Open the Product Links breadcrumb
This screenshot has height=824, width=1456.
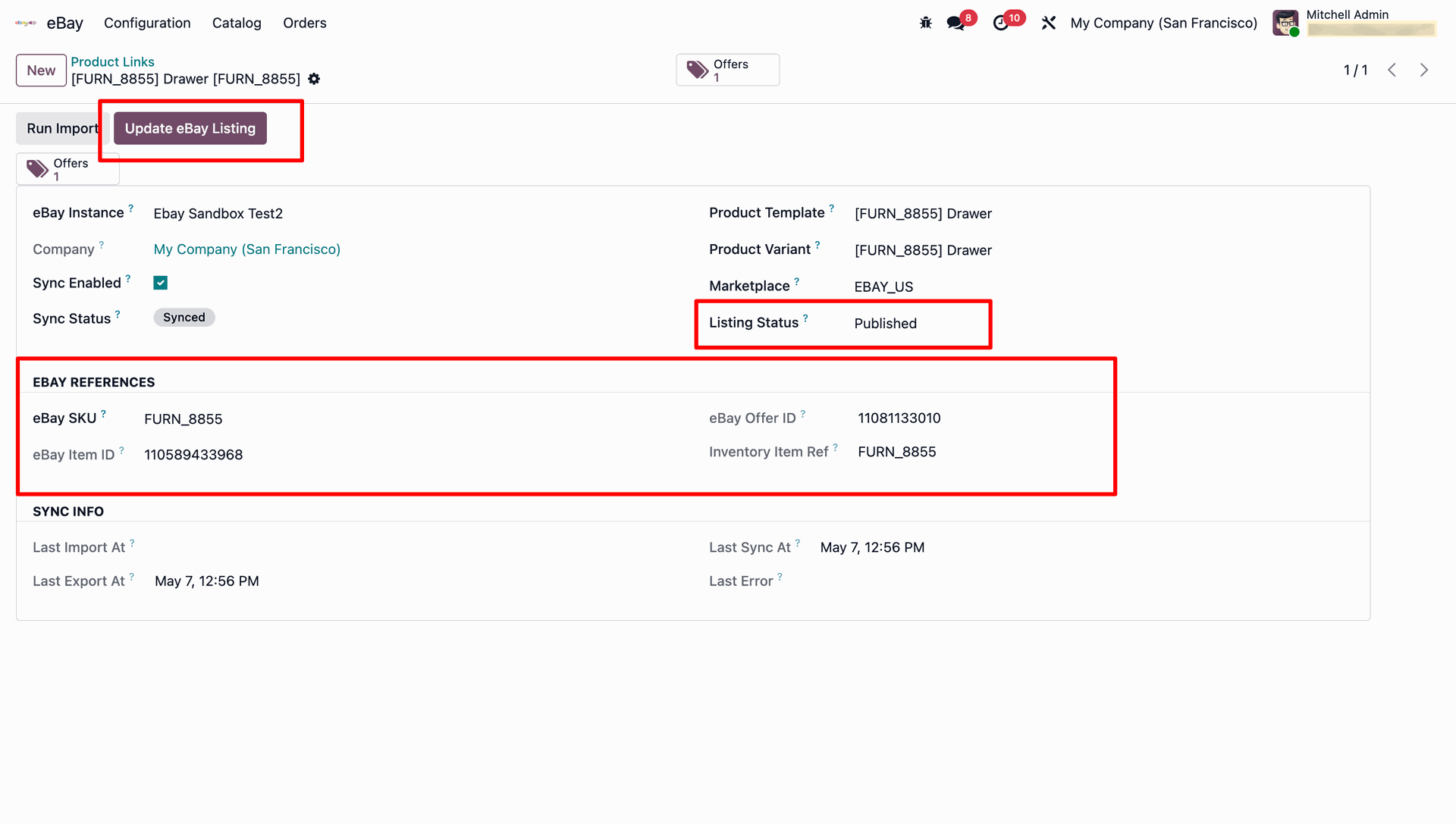click(112, 61)
